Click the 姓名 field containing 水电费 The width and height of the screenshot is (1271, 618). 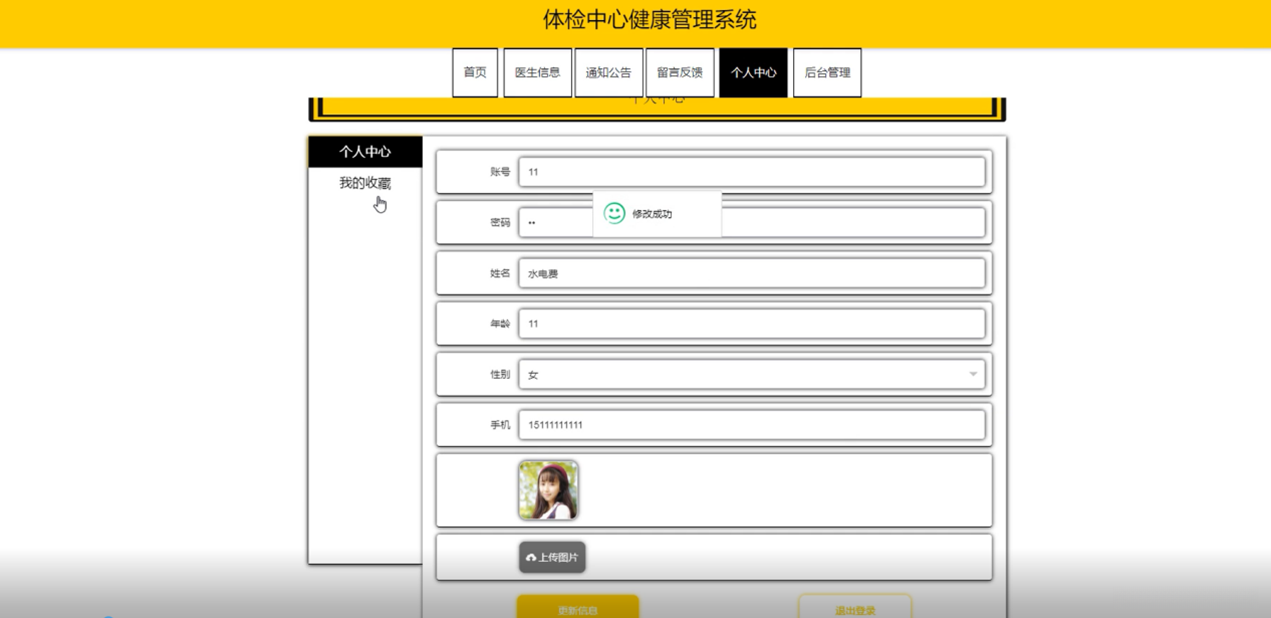click(x=752, y=273)
